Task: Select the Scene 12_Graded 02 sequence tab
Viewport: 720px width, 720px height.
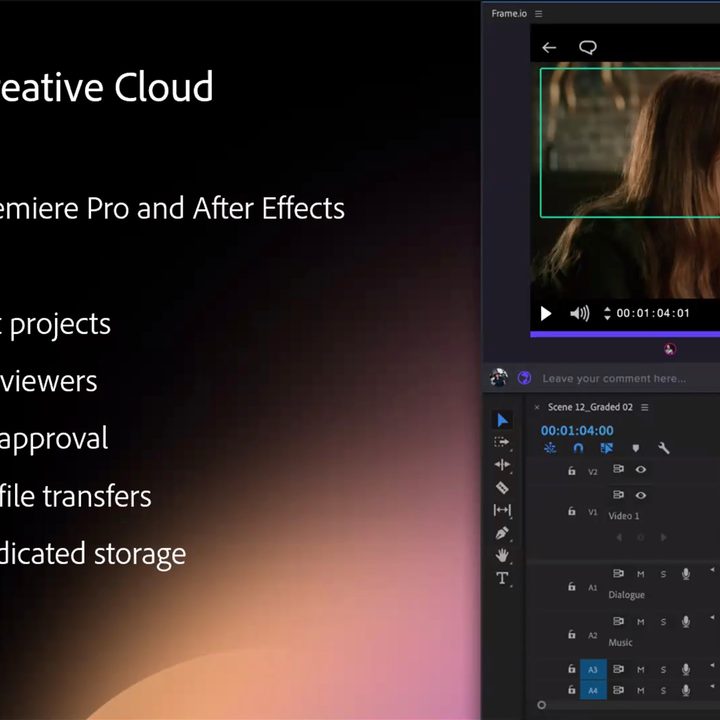Action: (590, 407)
